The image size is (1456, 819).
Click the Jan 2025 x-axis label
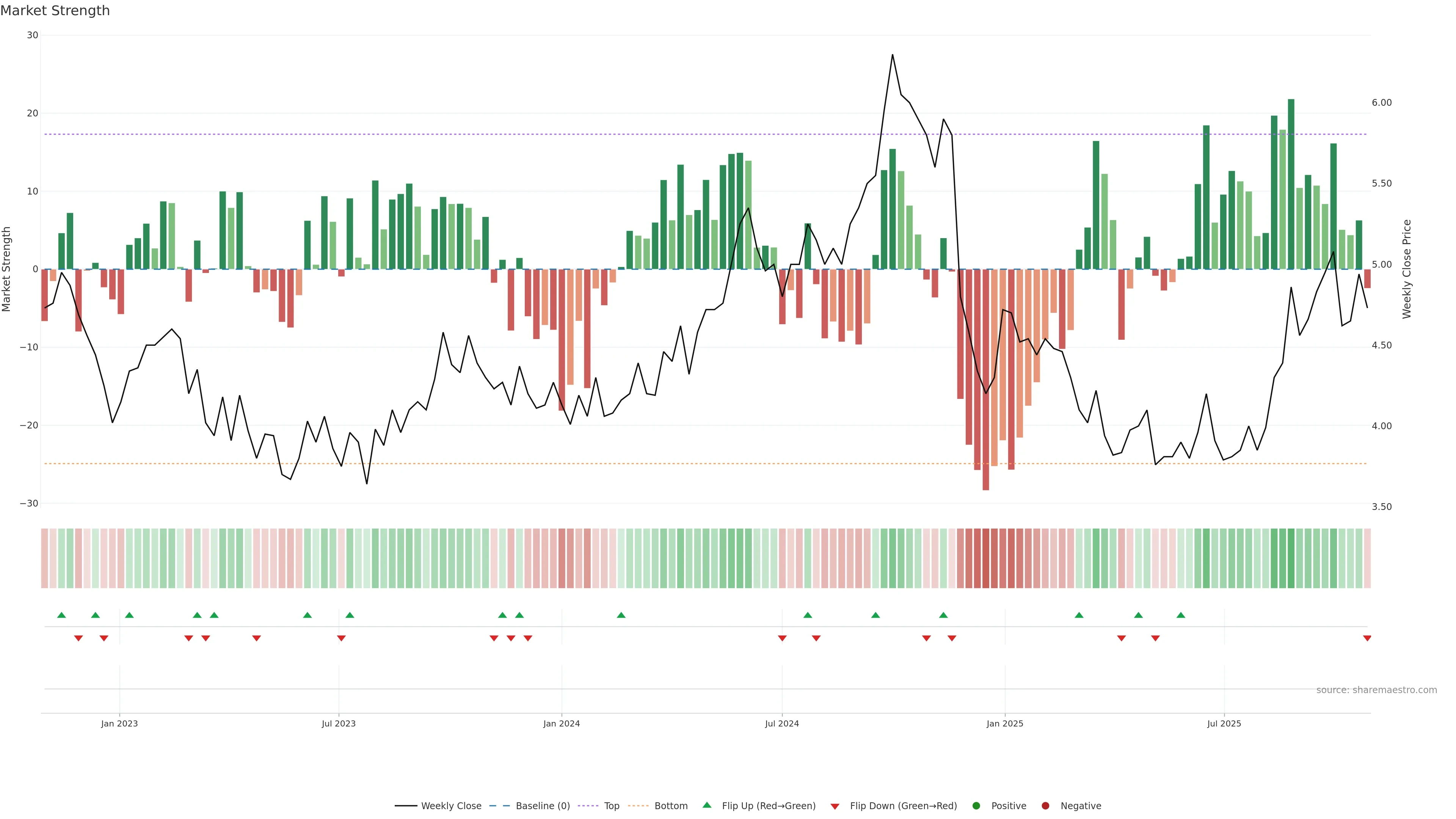point(1004,723)
